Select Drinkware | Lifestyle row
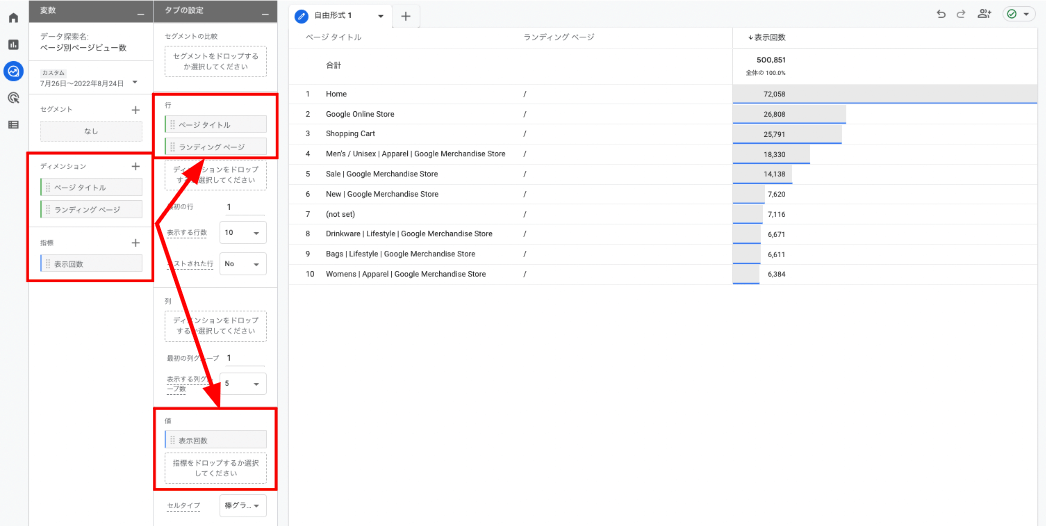1046x526 pixels. [x=663, y=234]
